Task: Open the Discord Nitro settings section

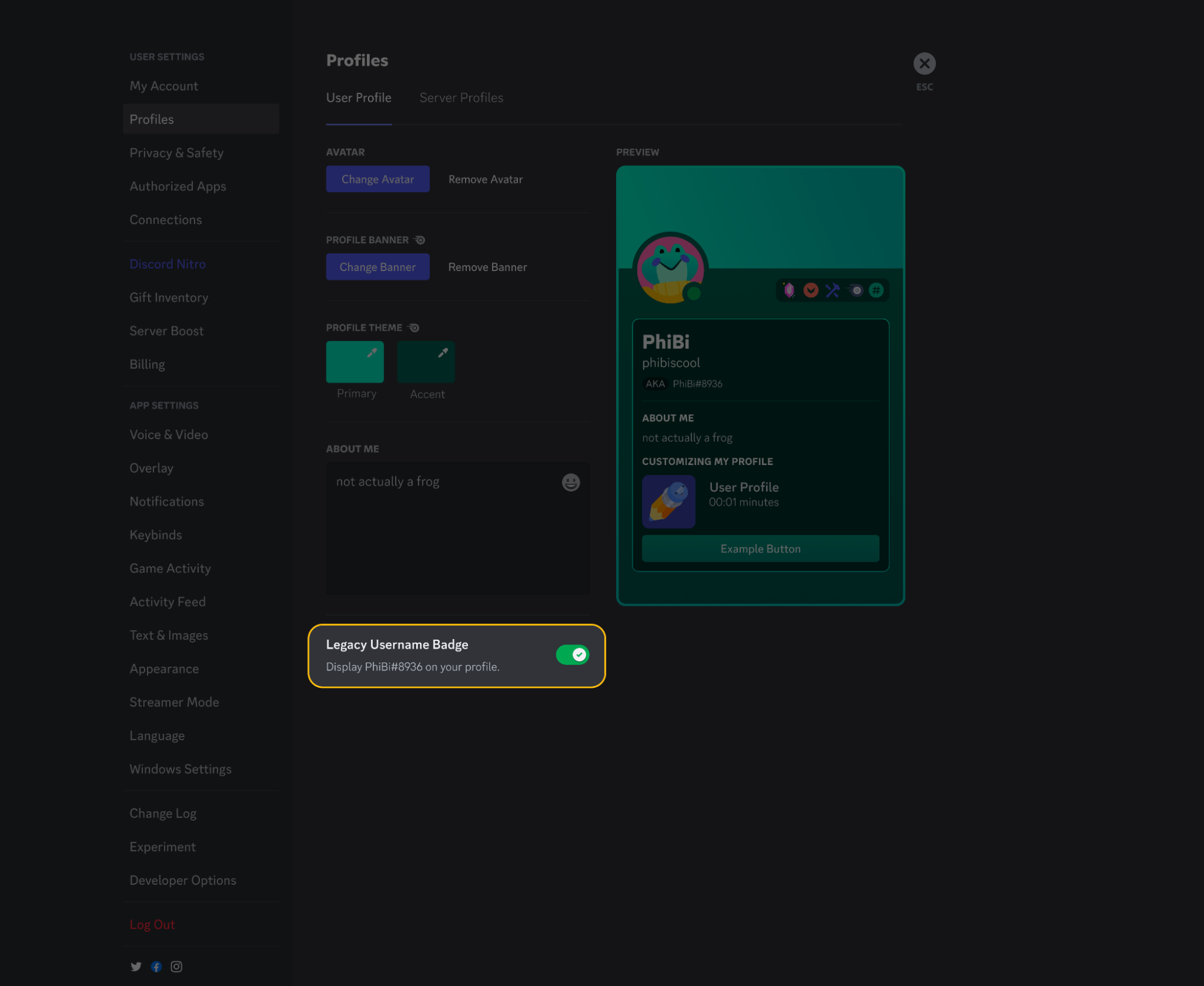Action: point(167,263)
